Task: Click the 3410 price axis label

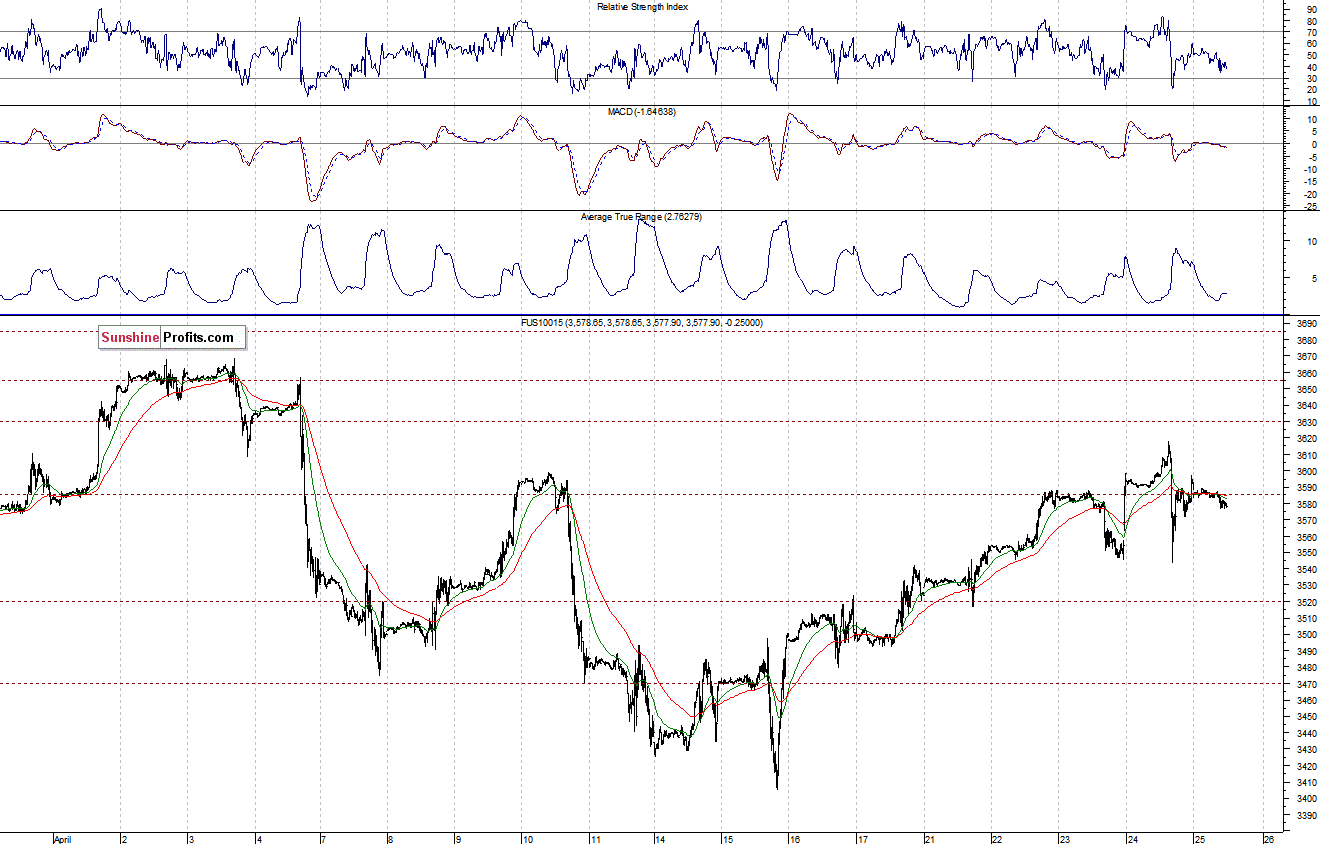Action: click(1305, 782)
